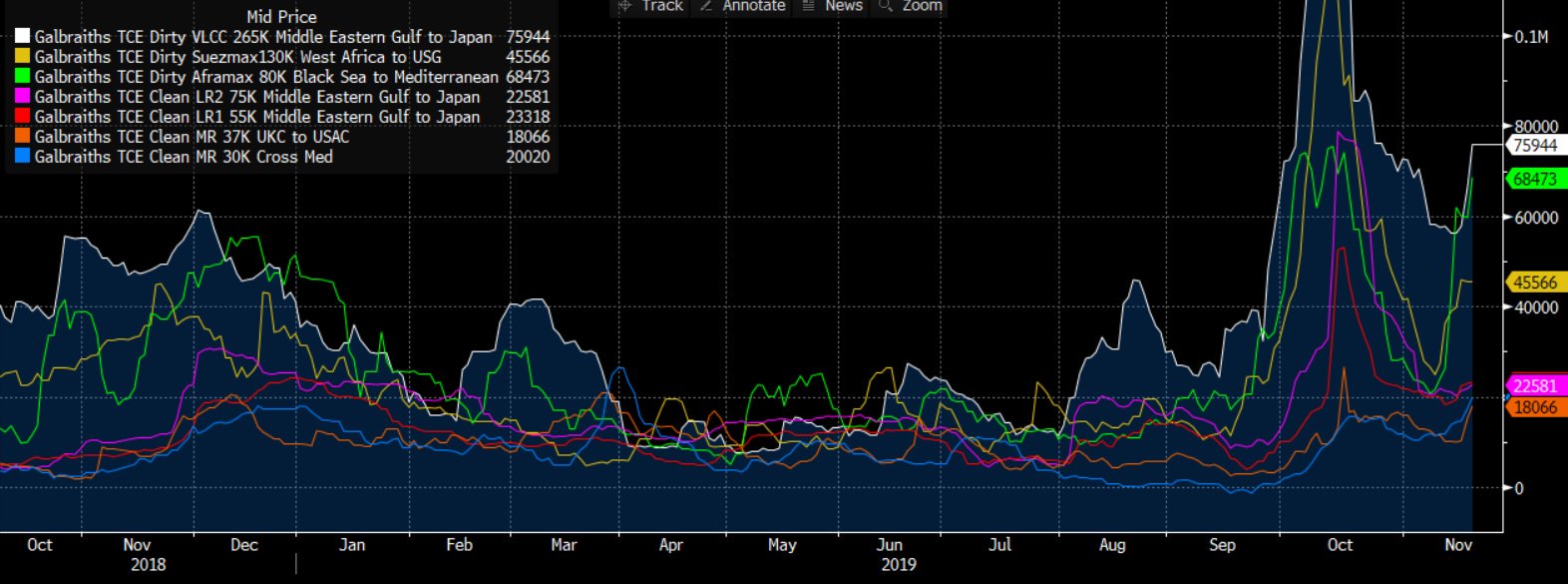Image resolution: width=1568 pixels, height=584 pixels.
Task: Click the Annotate button
Action: [x=742, y=6]
